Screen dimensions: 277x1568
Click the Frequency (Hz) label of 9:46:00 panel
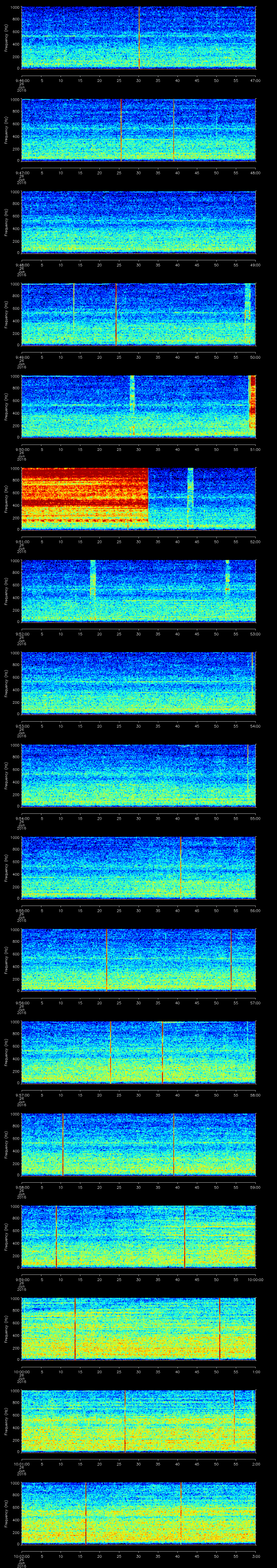tap(6, 38)
